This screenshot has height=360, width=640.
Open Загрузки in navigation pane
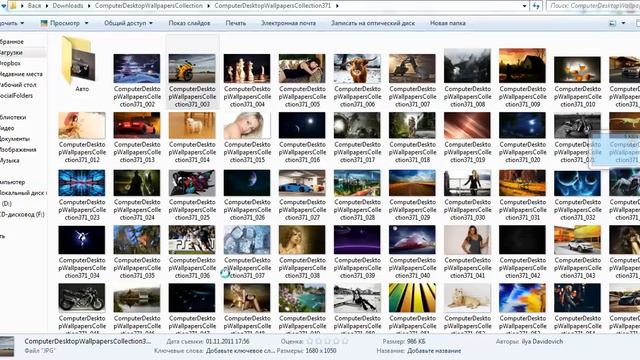coord(12,53)
